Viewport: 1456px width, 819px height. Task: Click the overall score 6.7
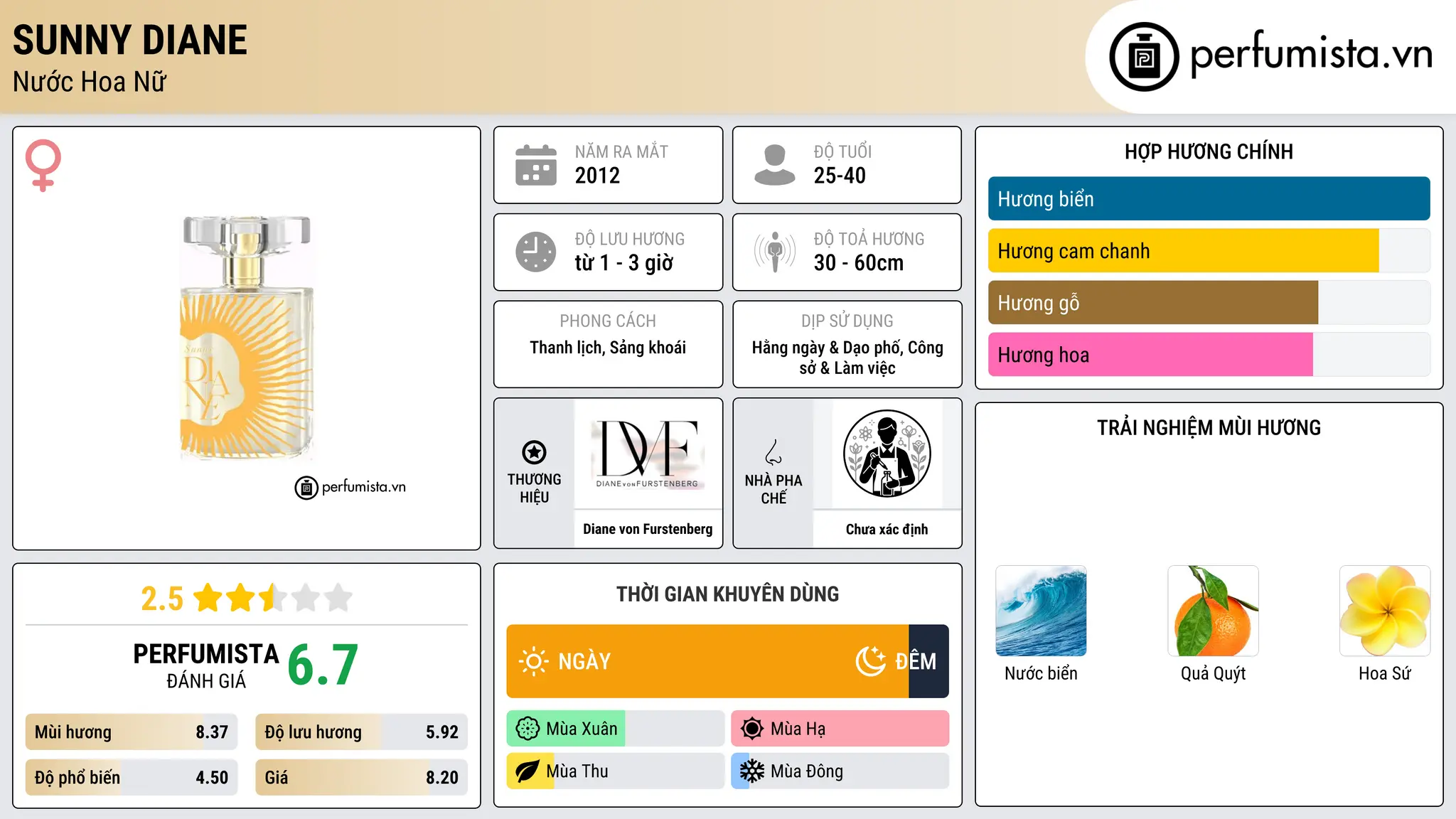(x=323, y=665)
